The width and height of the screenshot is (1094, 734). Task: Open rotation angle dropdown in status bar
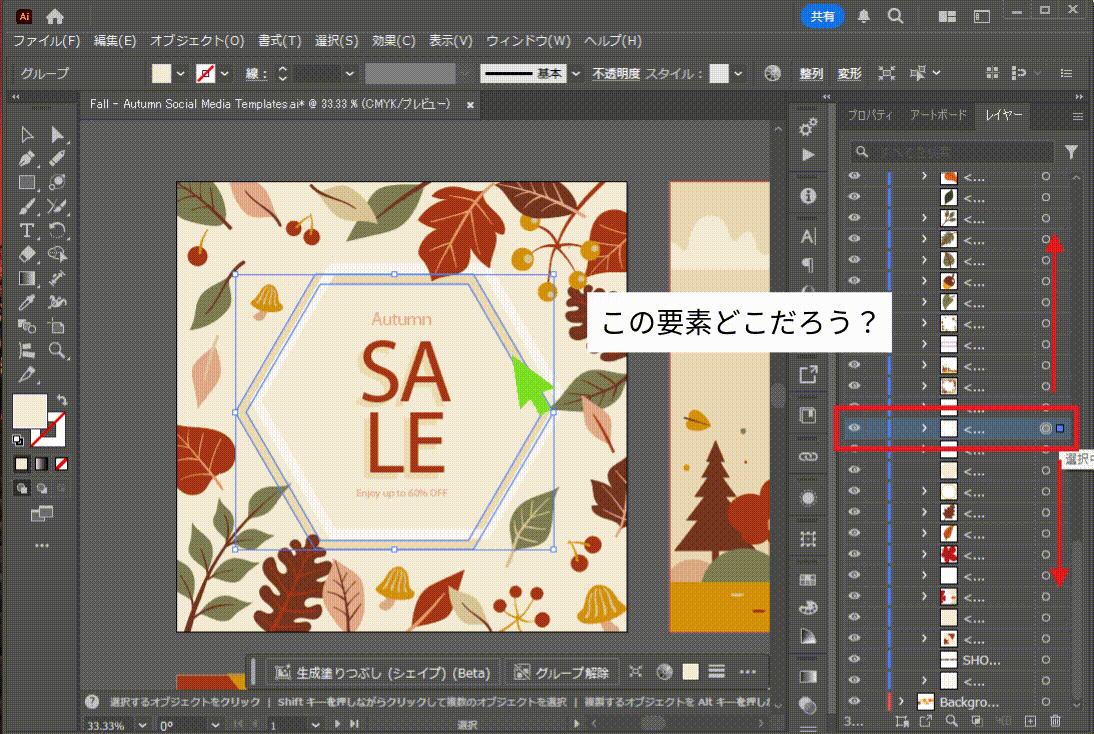point(216,726)
